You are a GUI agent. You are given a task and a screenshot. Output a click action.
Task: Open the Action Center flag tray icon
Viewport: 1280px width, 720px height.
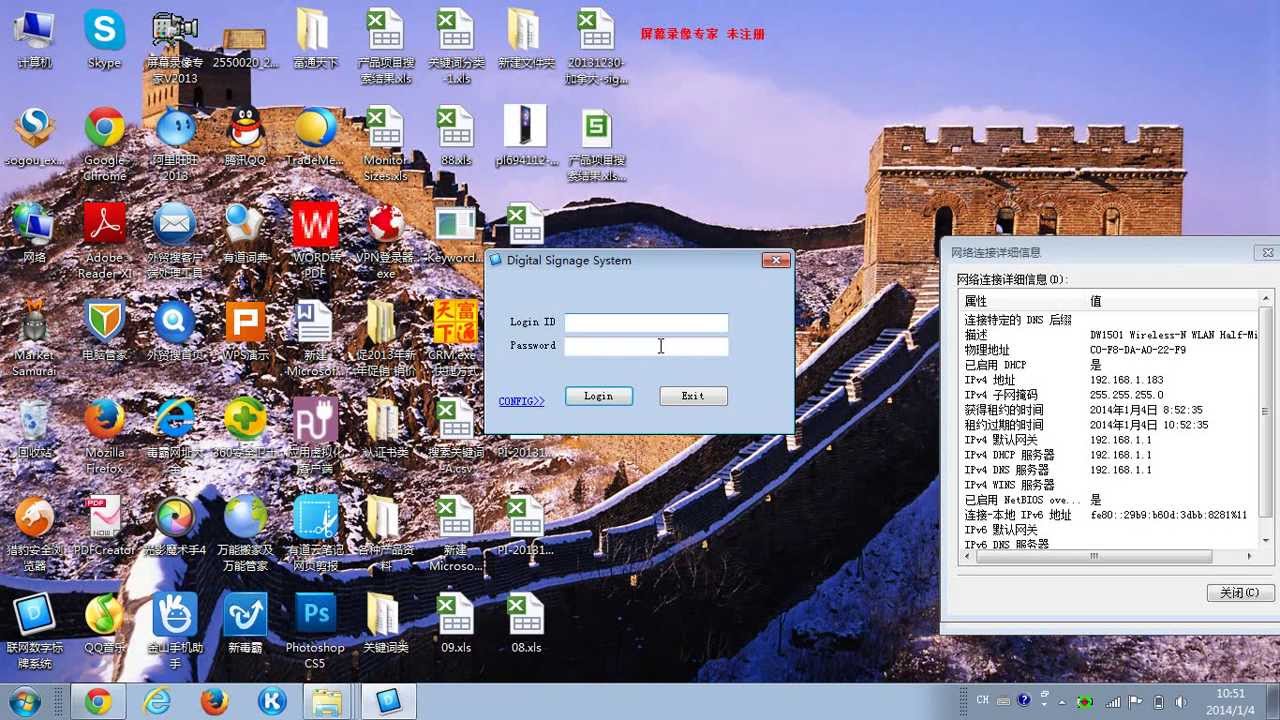click(x=1135, y=701)
